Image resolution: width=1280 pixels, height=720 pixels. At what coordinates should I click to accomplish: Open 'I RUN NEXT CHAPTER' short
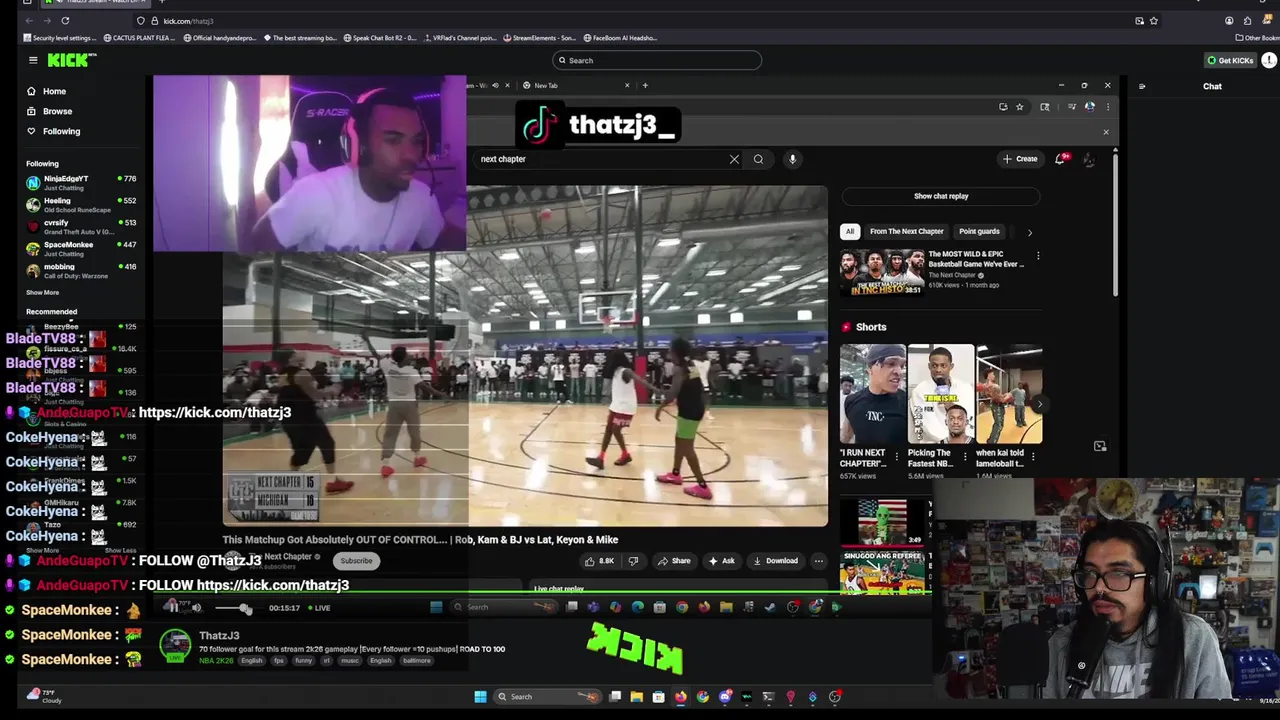(872, 394)
